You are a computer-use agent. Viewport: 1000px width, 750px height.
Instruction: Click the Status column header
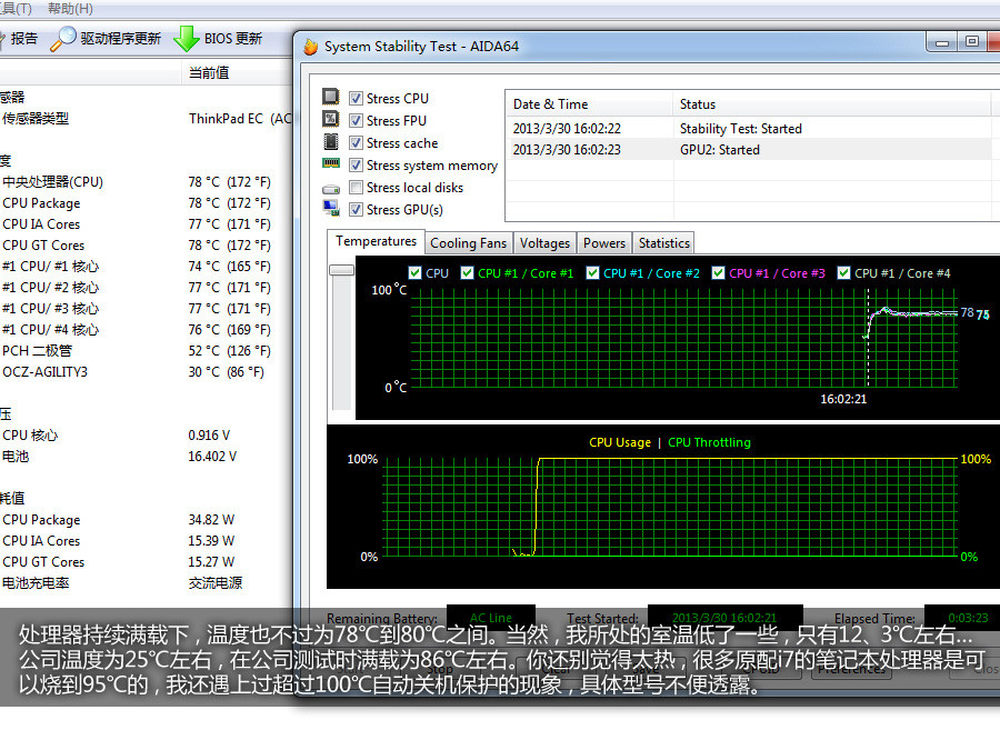(x=832, y=104)
